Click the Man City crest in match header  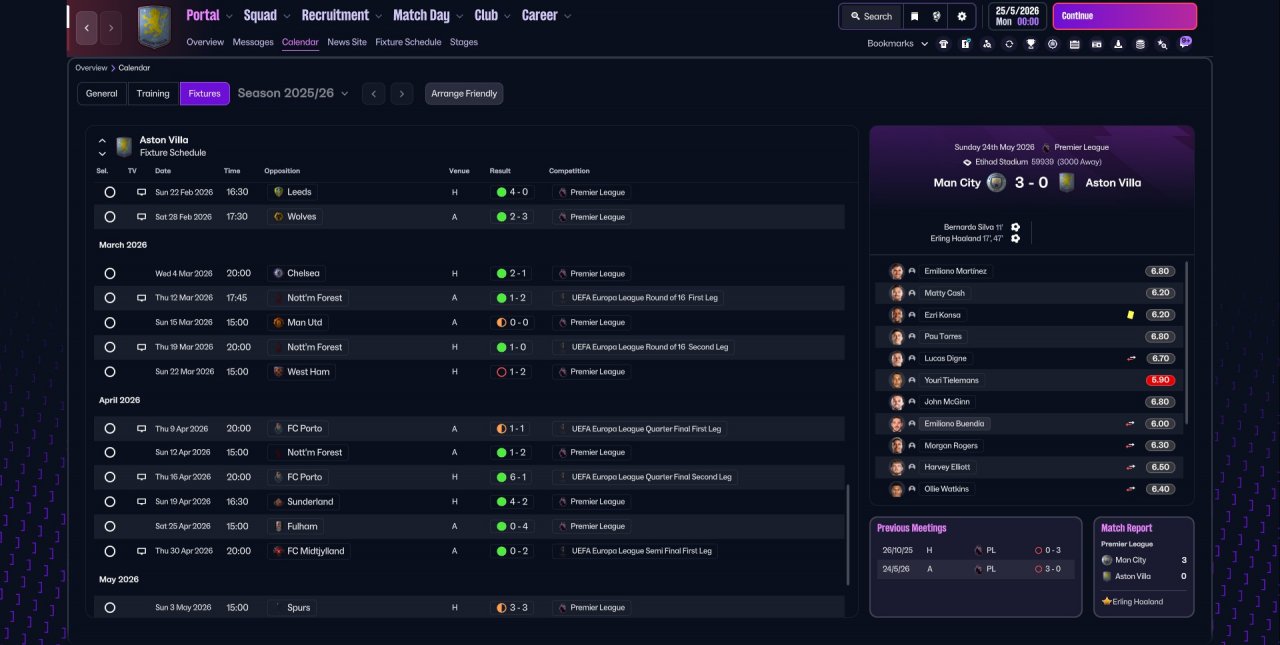point(996,183)
